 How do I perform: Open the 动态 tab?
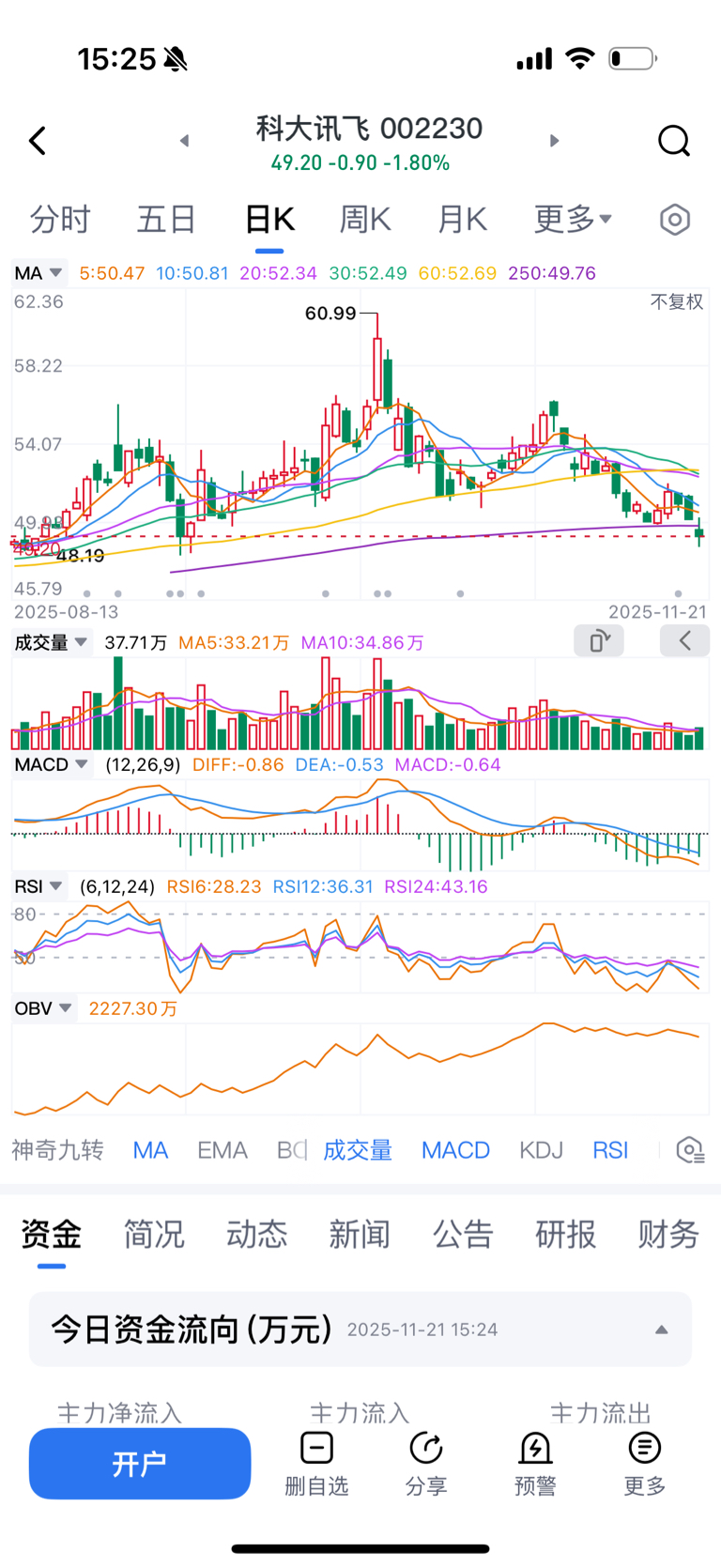pos(256,1234)
